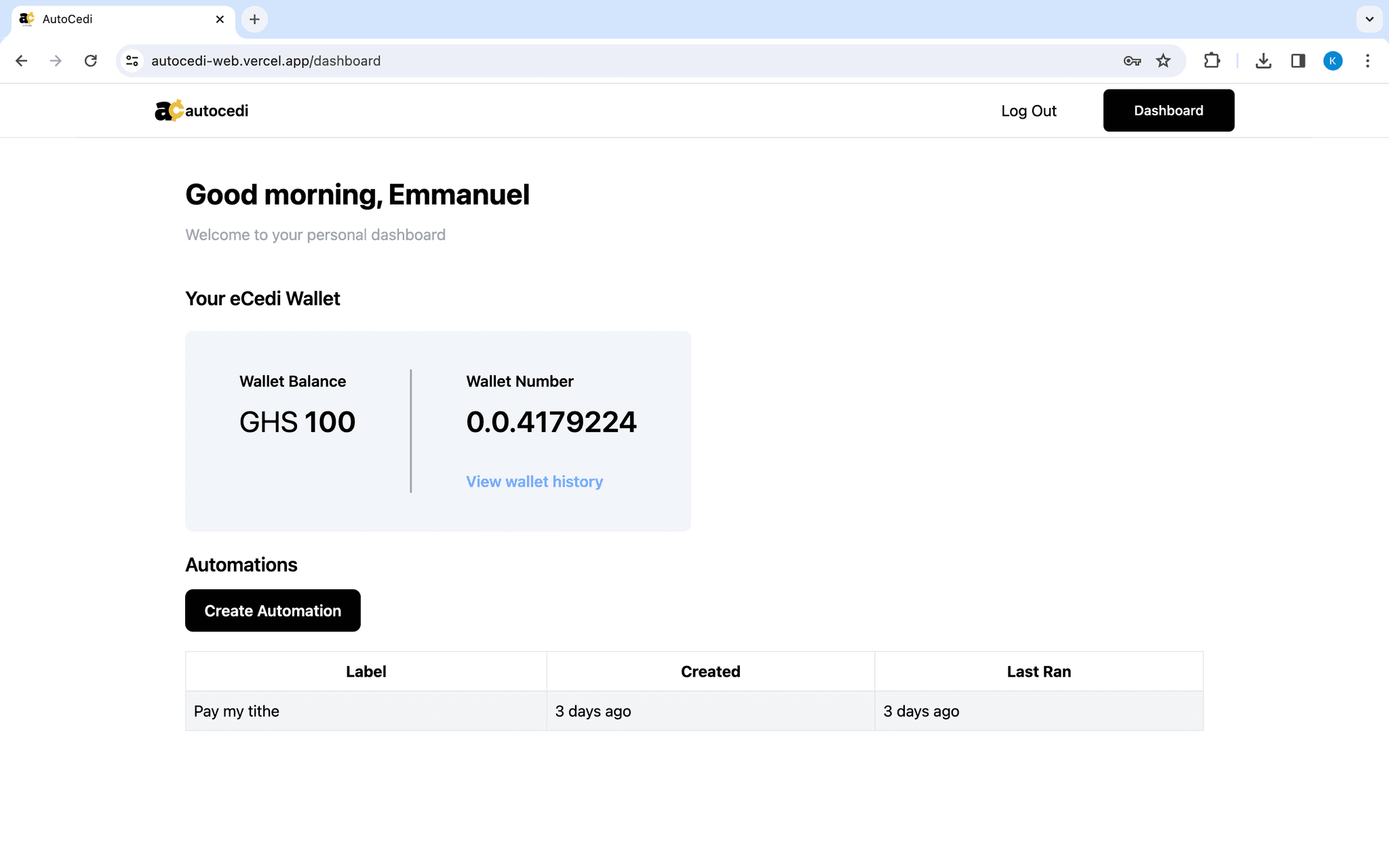Toggle the browser side panel
This screenshot has height=868, width=1389.
pos(1297,61)
